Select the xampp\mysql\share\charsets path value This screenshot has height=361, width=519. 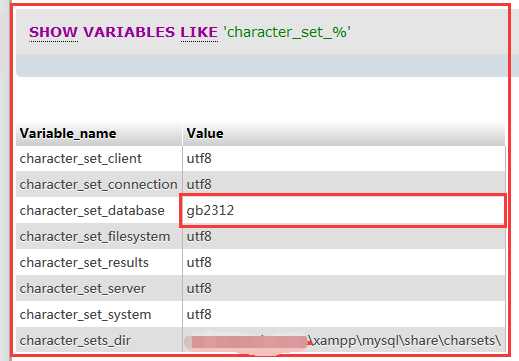[x=404, y=341]
